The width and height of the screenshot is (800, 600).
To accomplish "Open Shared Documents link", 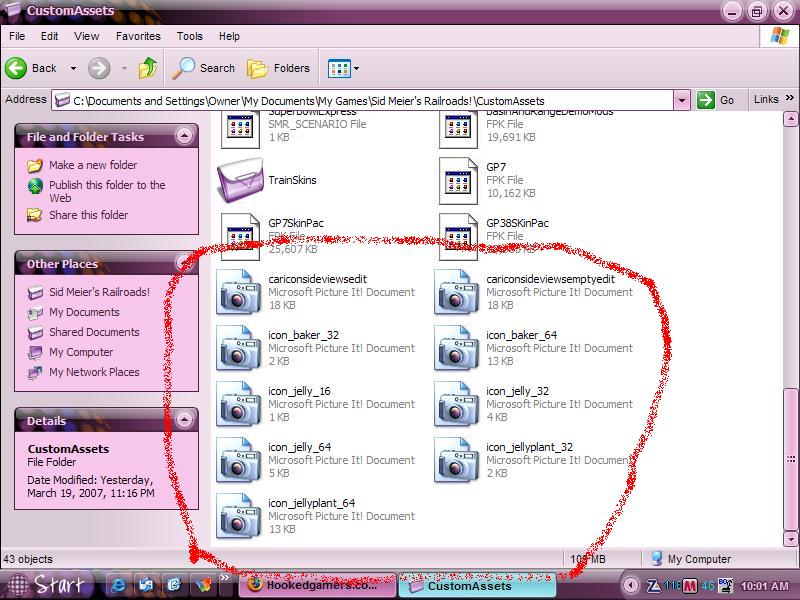I will [94, 332].
